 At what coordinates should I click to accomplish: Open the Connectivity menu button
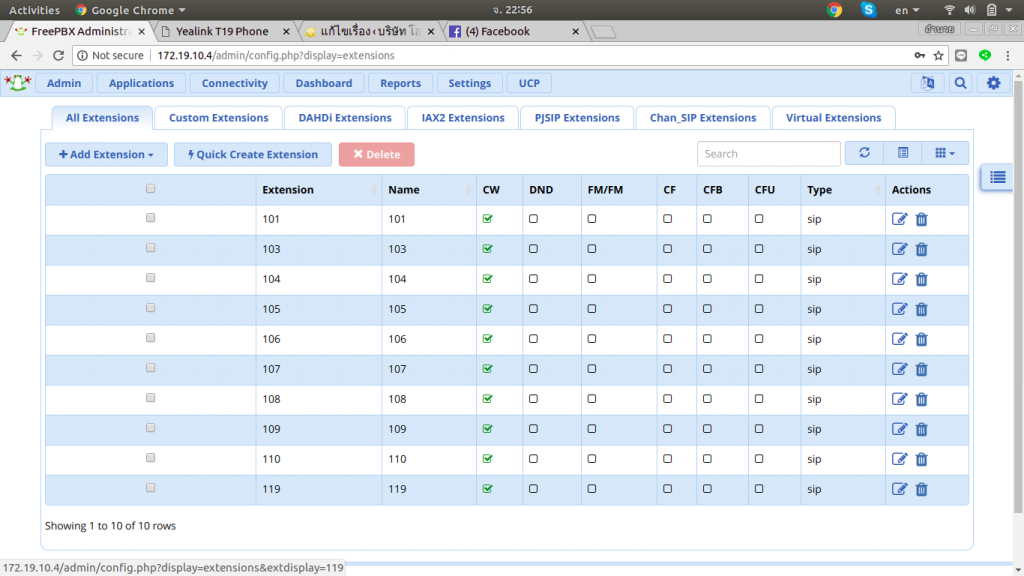(234, 83)
